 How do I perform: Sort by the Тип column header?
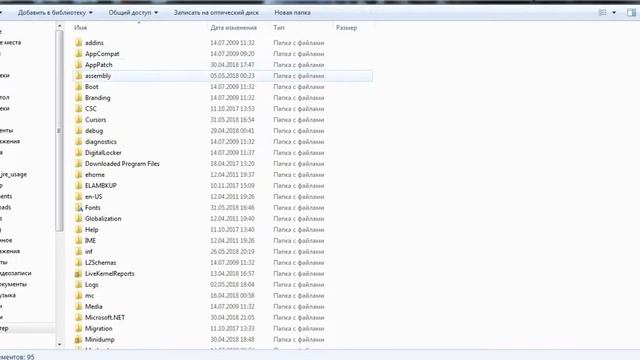pyautogui.click(x=279, y=28)
